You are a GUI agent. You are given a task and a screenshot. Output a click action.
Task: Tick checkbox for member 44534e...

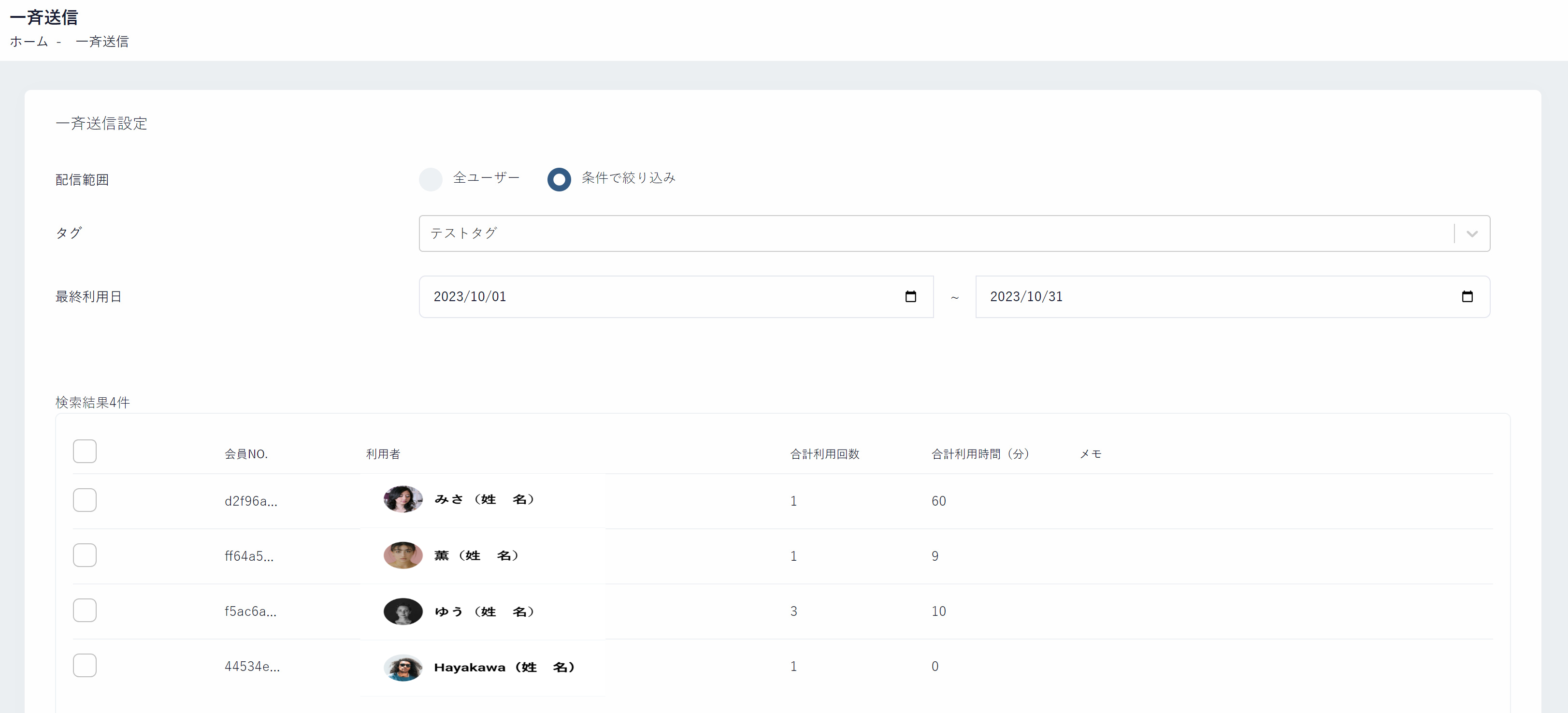[x=85, y=666]
